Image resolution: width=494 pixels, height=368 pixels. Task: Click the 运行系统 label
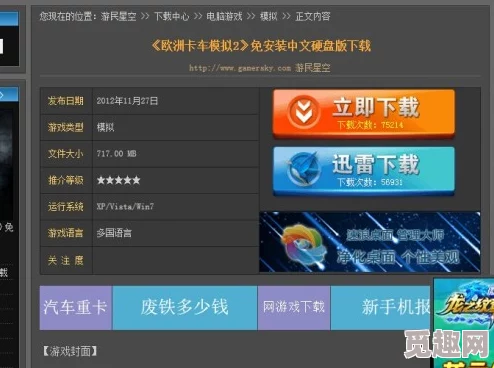(x=65, y=207)
